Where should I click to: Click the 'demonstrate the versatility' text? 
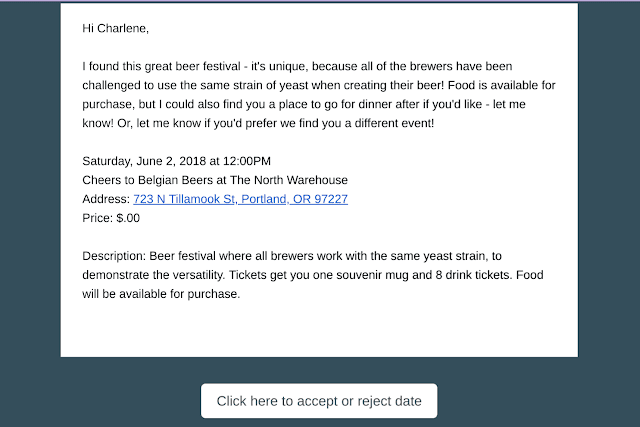click(x=153, y=275)
